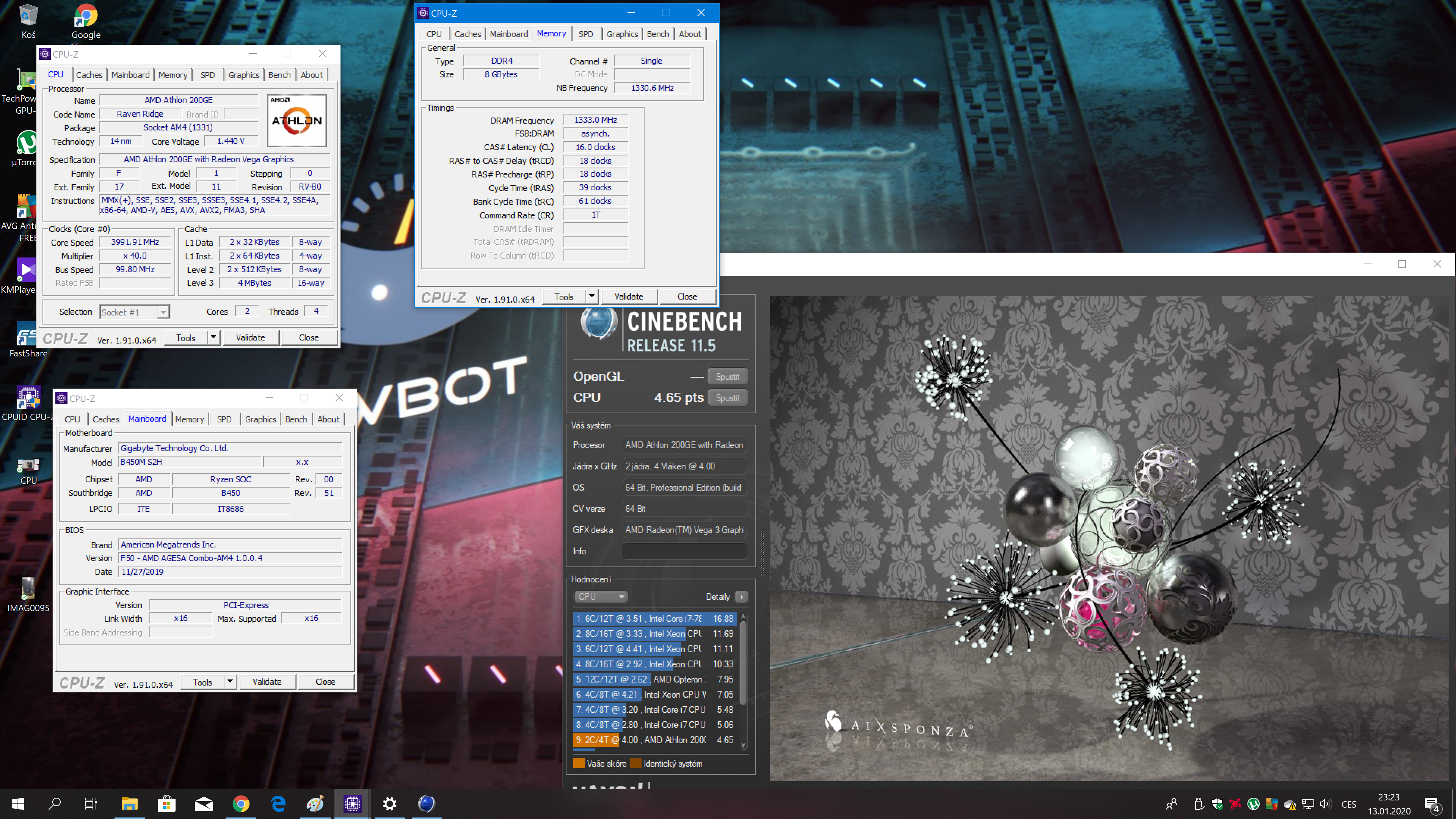
Task: Open Chrome from the taskbar
Action: [241, 804]
